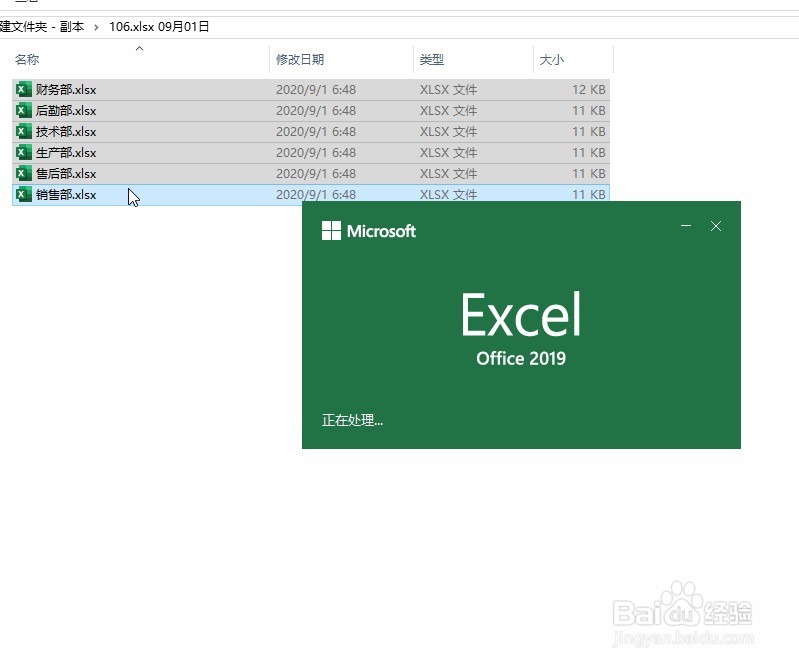The height and width of the screenshot is (666, 799).
Task: Click the 正在处理... status text
Action: point(352,420)
